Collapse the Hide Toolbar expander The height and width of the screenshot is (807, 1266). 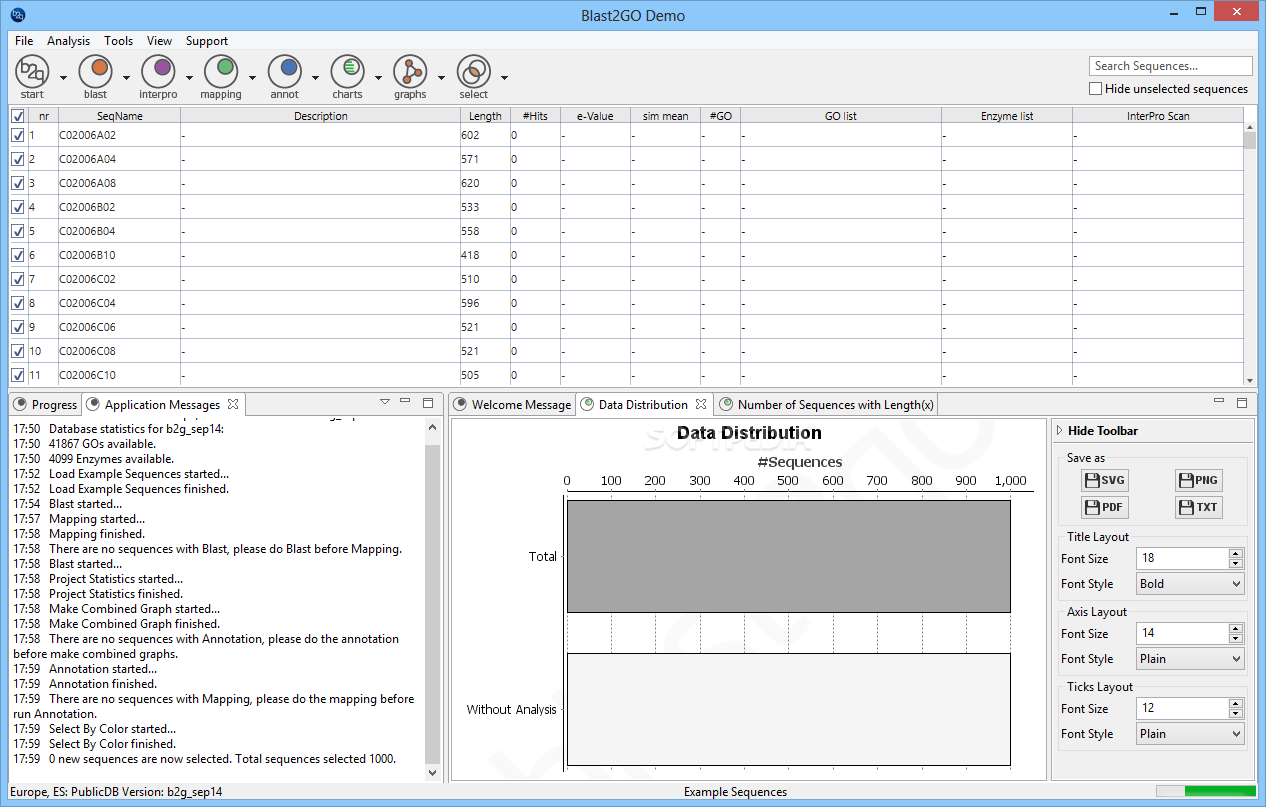tap(1060, 431)
